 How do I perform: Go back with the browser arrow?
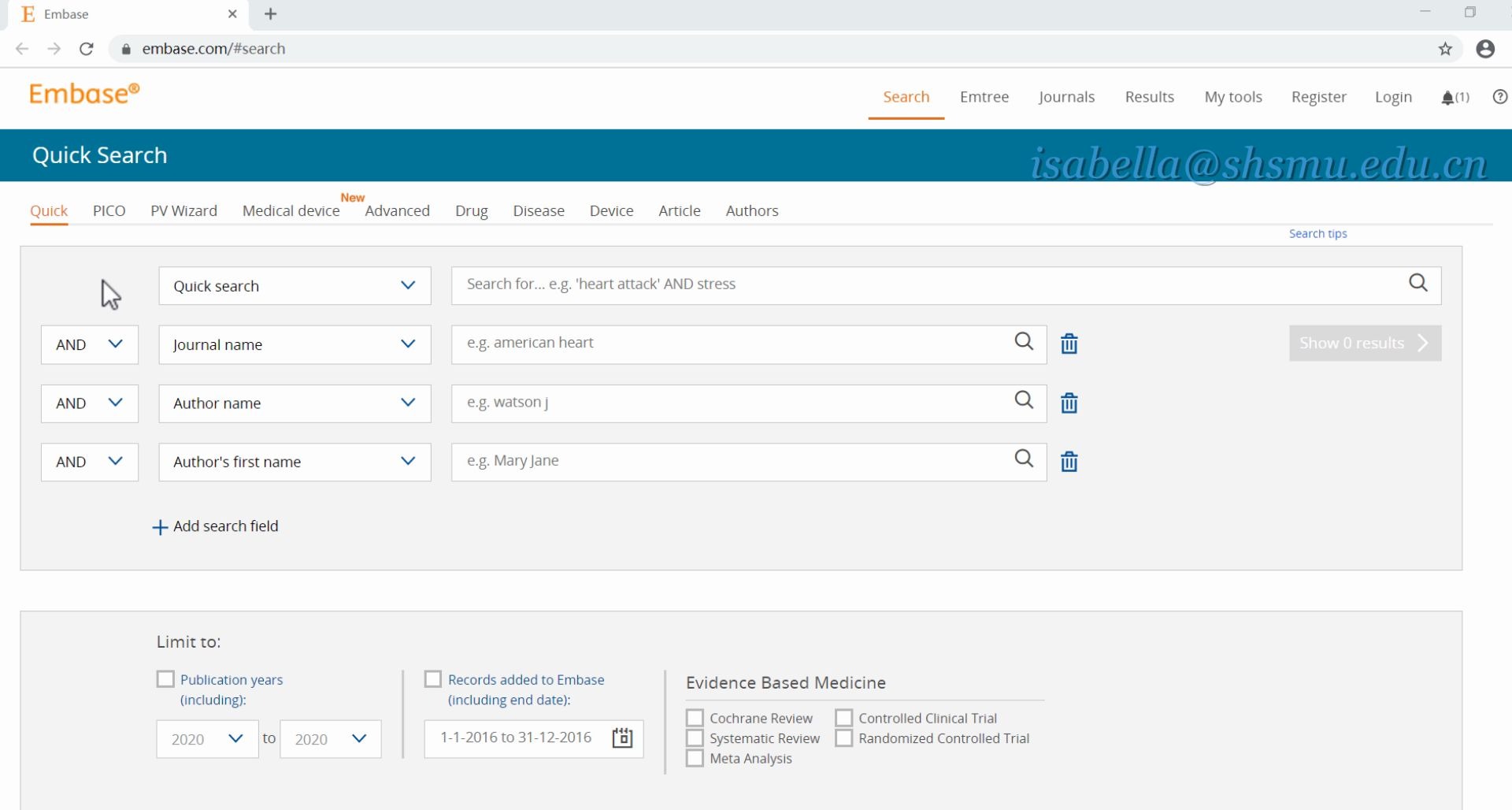click(22, 49)
